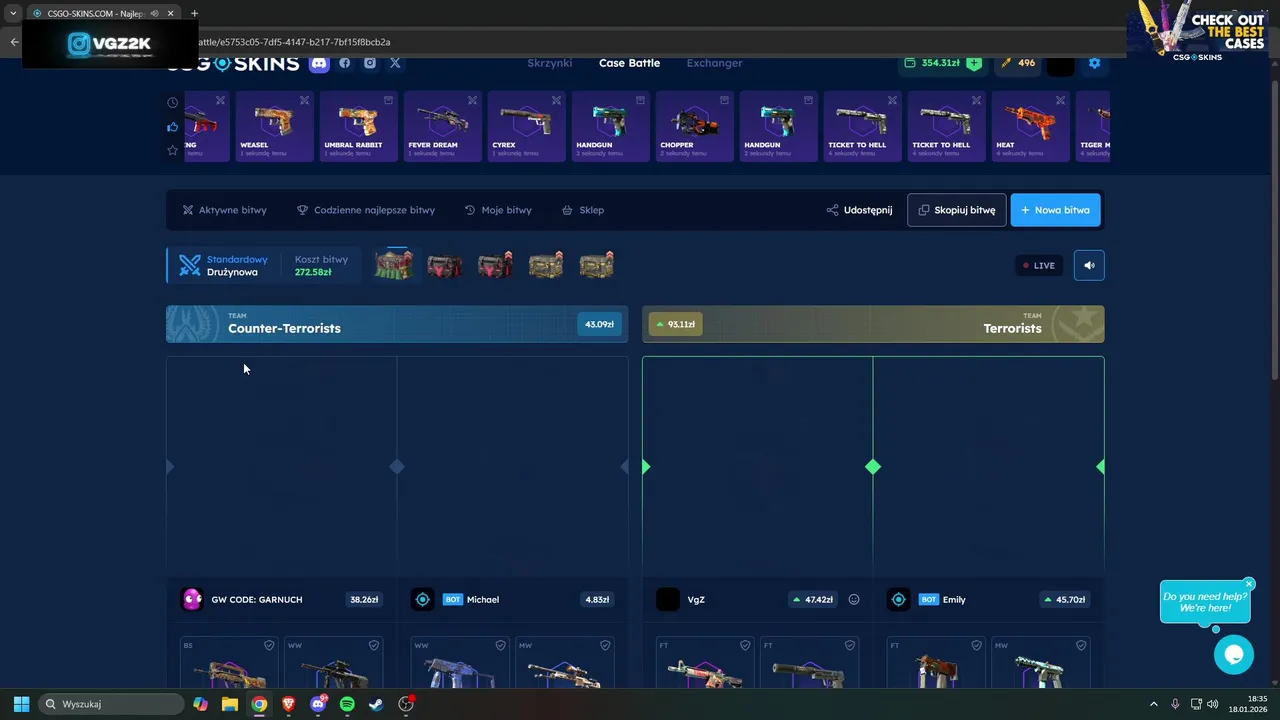Toggle microphone icon in system tray

[1175, 704]
